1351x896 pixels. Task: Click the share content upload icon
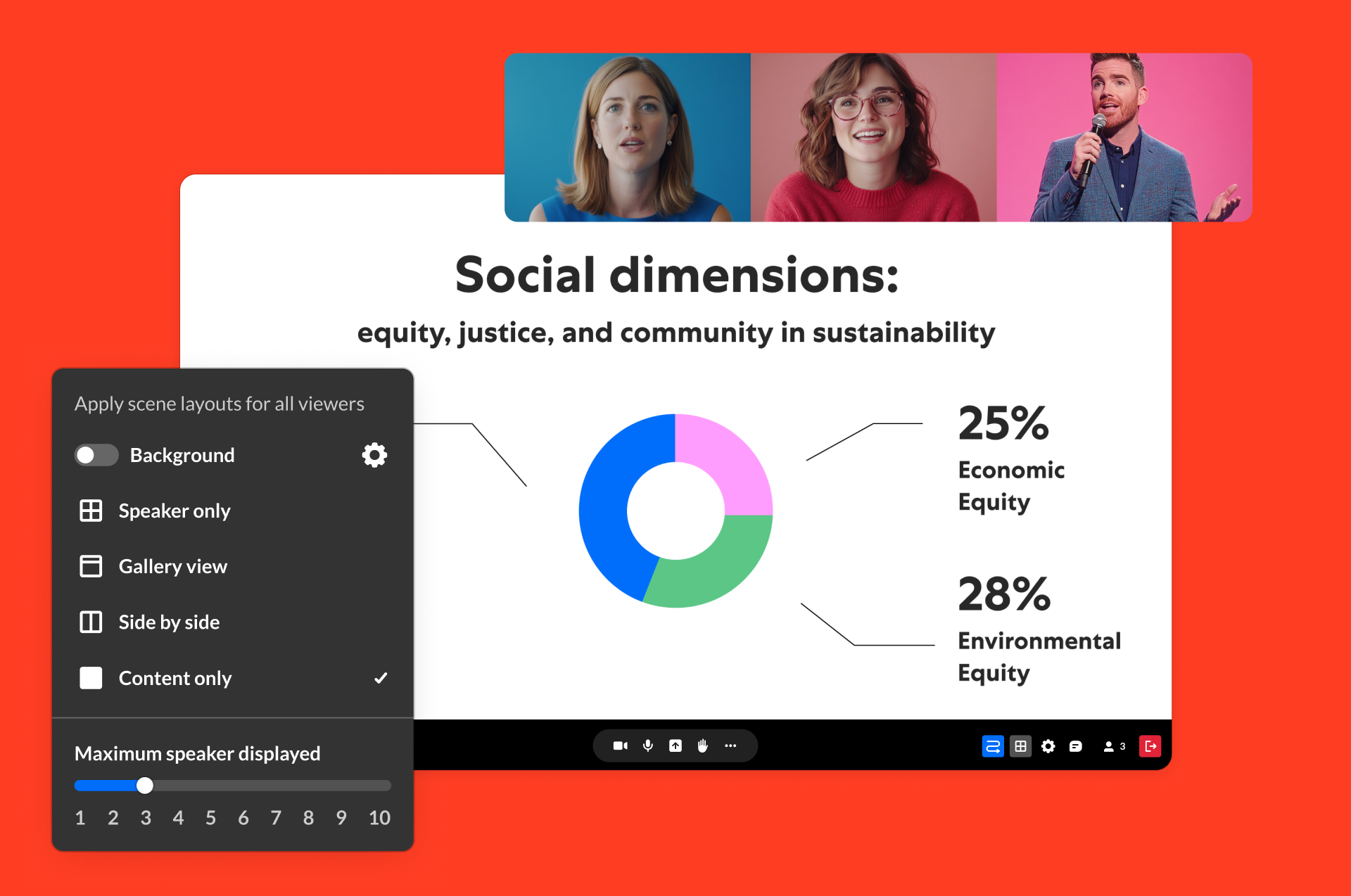pos(675,745)
